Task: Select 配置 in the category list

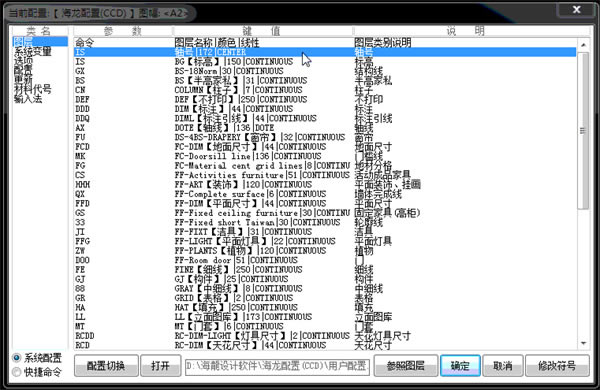Action: 40,70
